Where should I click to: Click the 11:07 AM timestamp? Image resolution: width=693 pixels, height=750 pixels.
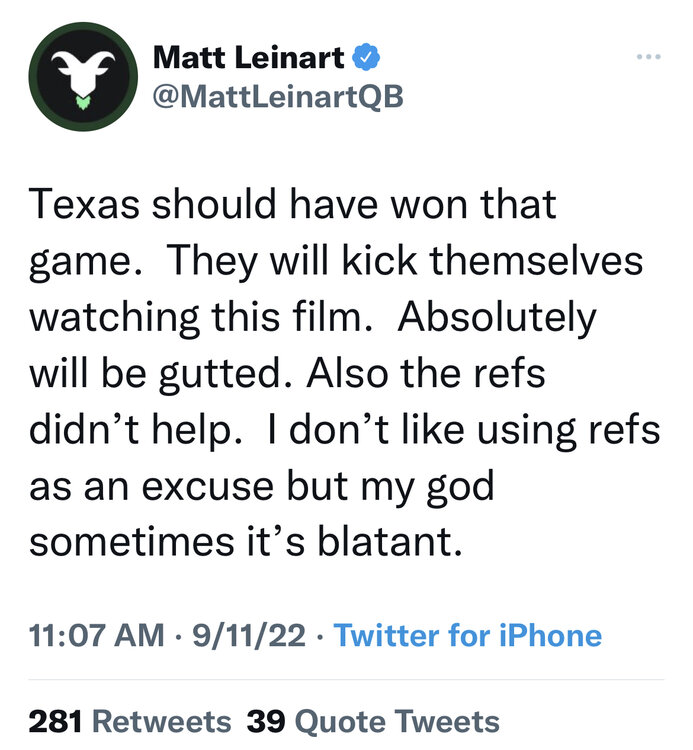(x=98, y=636)
